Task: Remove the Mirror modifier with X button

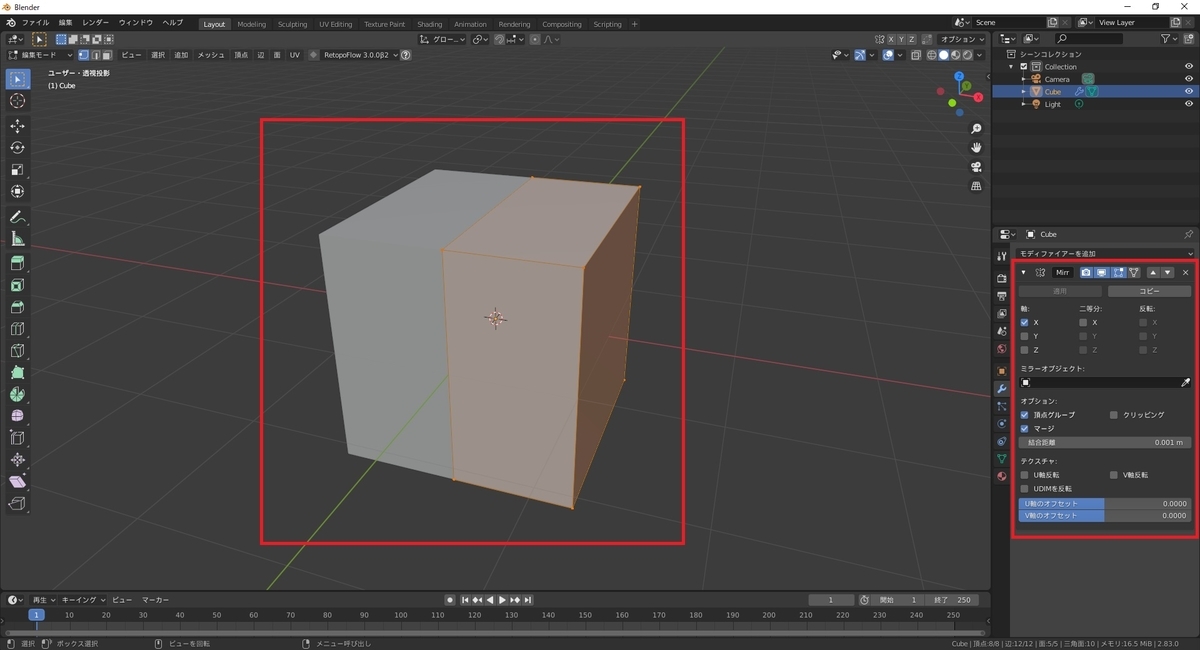Action: pos(1186,272)
